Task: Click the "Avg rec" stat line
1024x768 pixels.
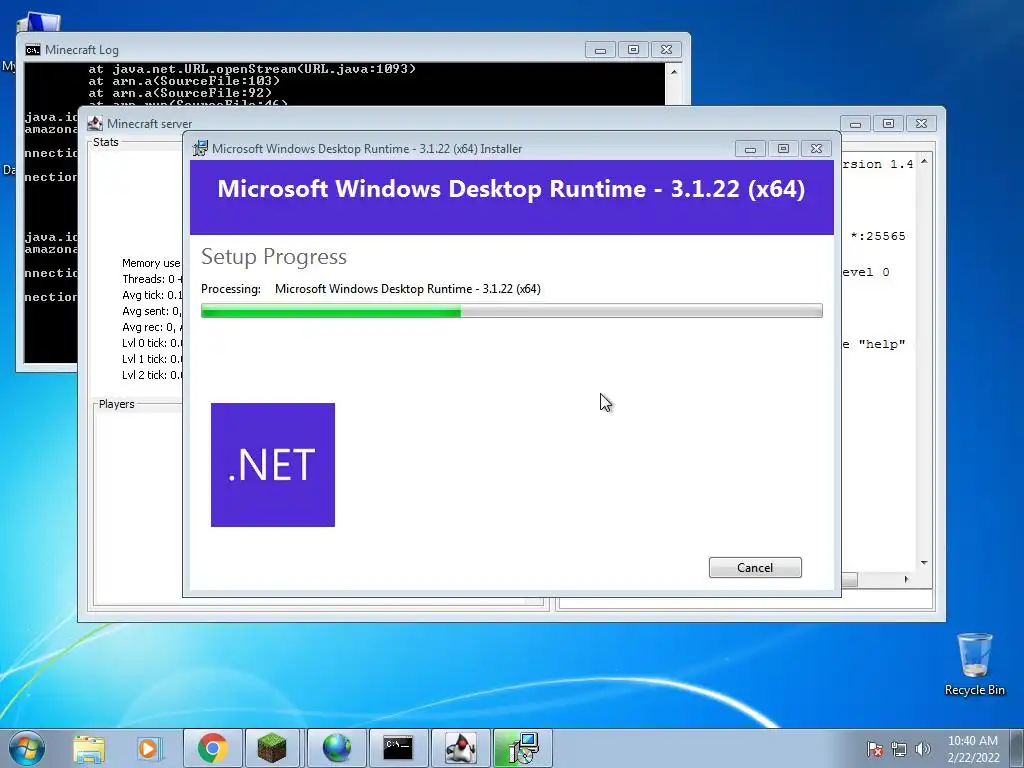Action: (152, 327)
